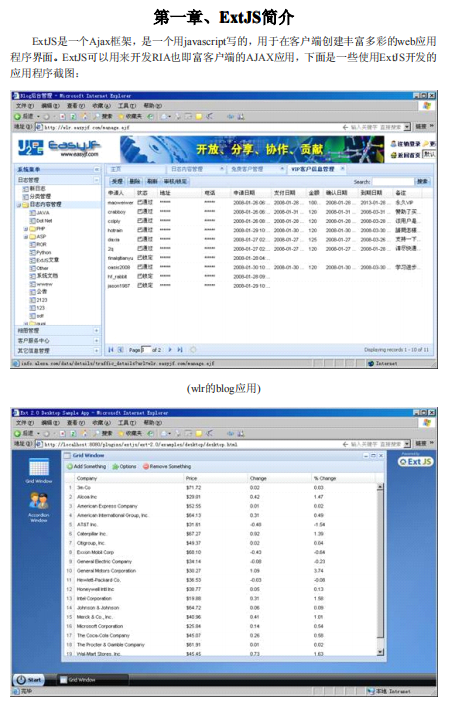Collapse the 日志管理 accordion panel
The height and width of the screenshot is (717, 454).
click(96, 180)
